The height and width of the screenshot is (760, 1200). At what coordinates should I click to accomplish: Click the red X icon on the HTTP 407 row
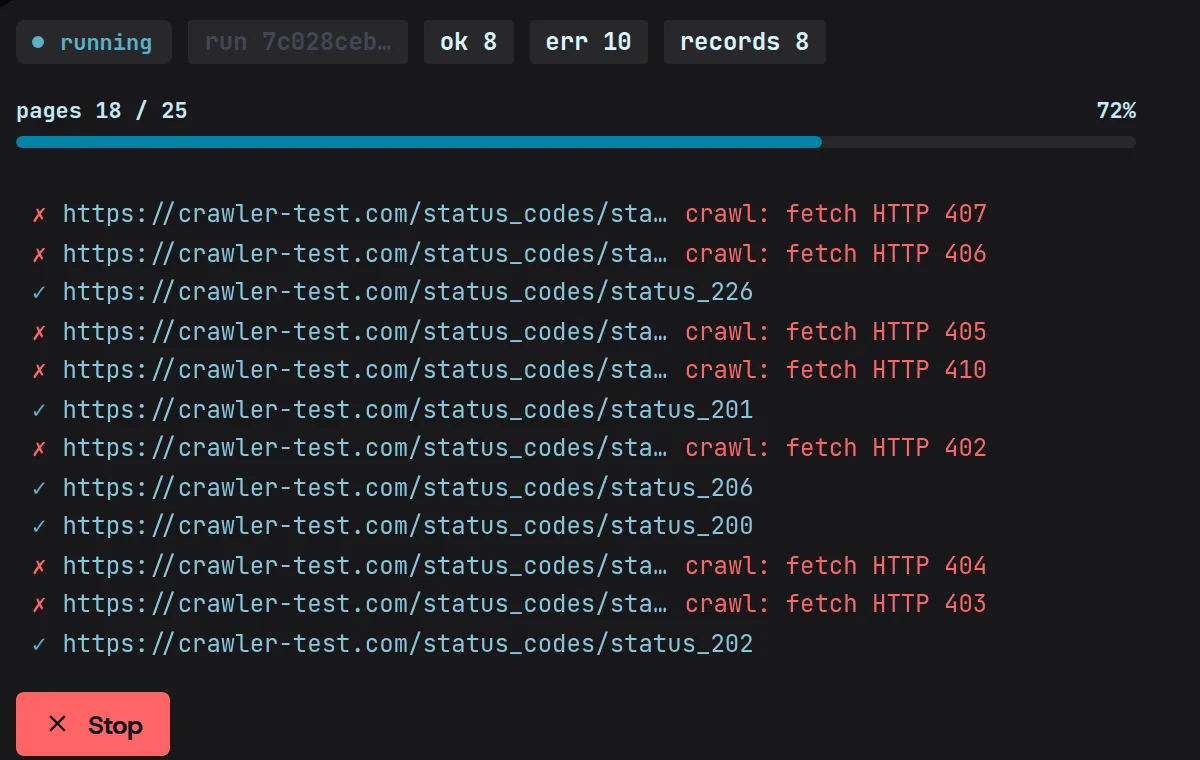39,214
